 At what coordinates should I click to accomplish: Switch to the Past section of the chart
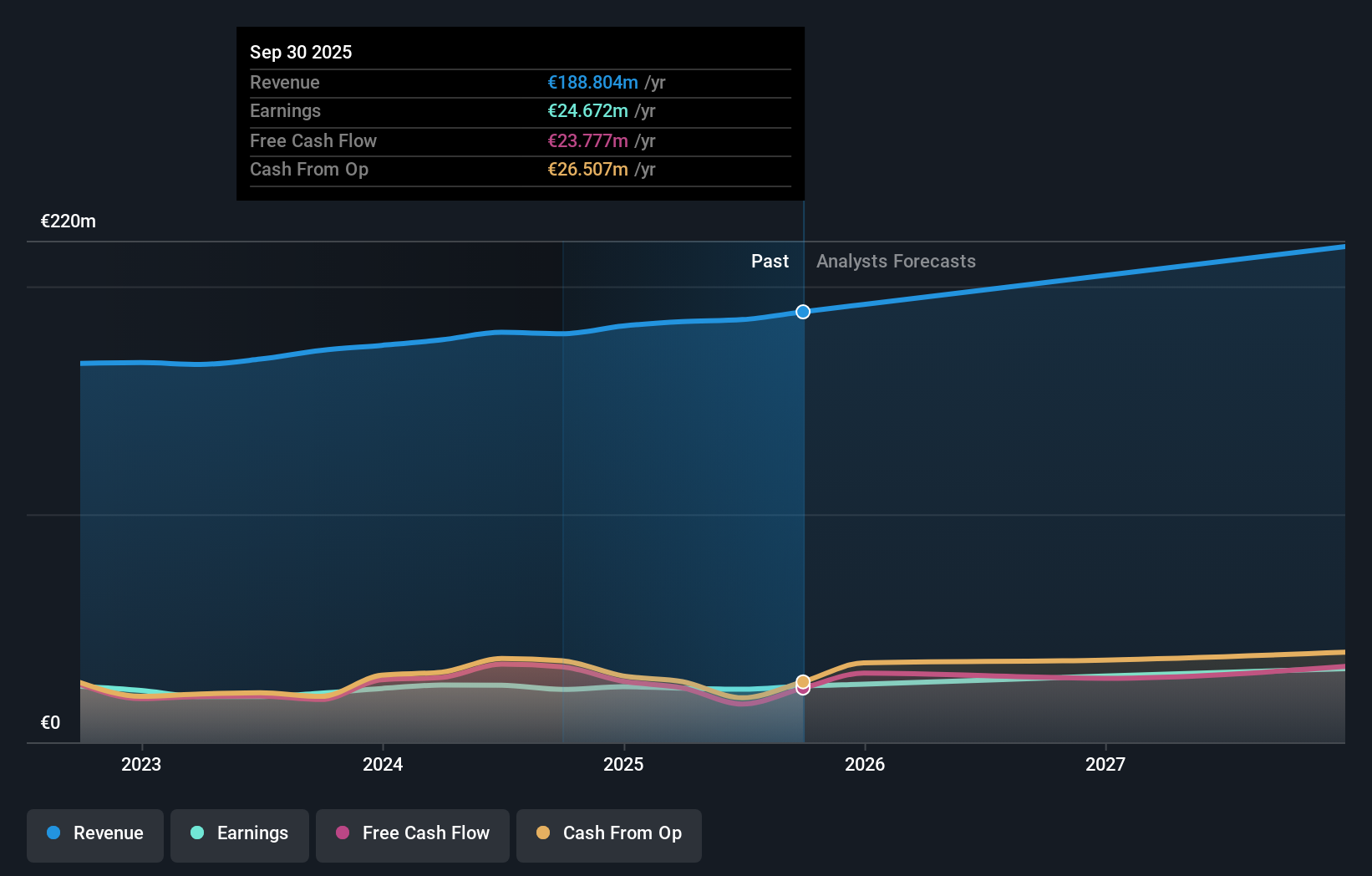click(770, 261)
